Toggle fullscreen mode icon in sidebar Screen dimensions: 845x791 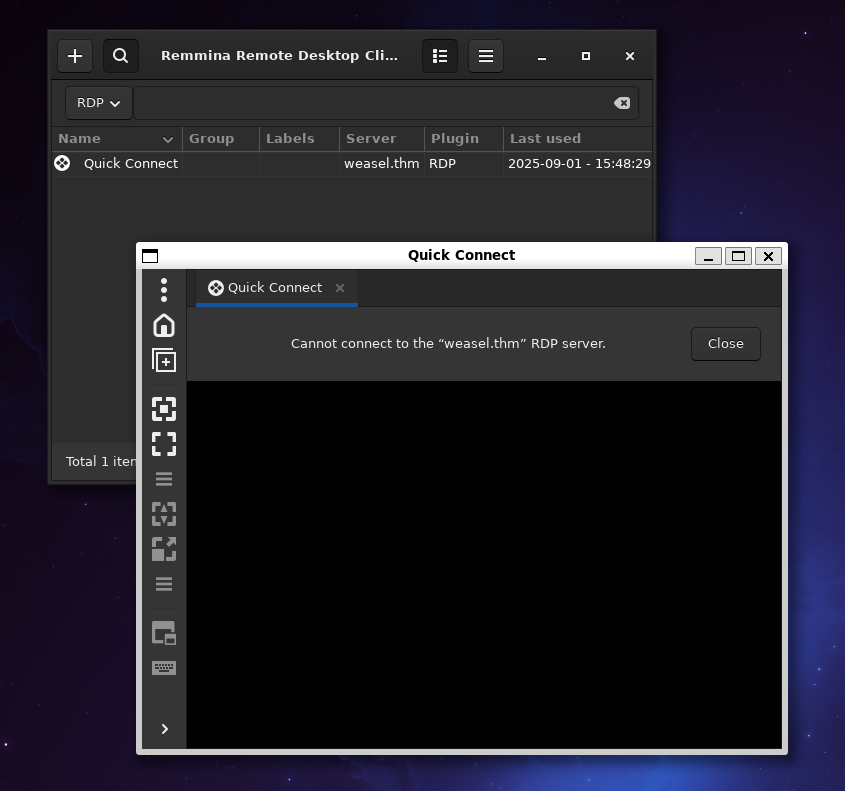(x=164, y=444)
